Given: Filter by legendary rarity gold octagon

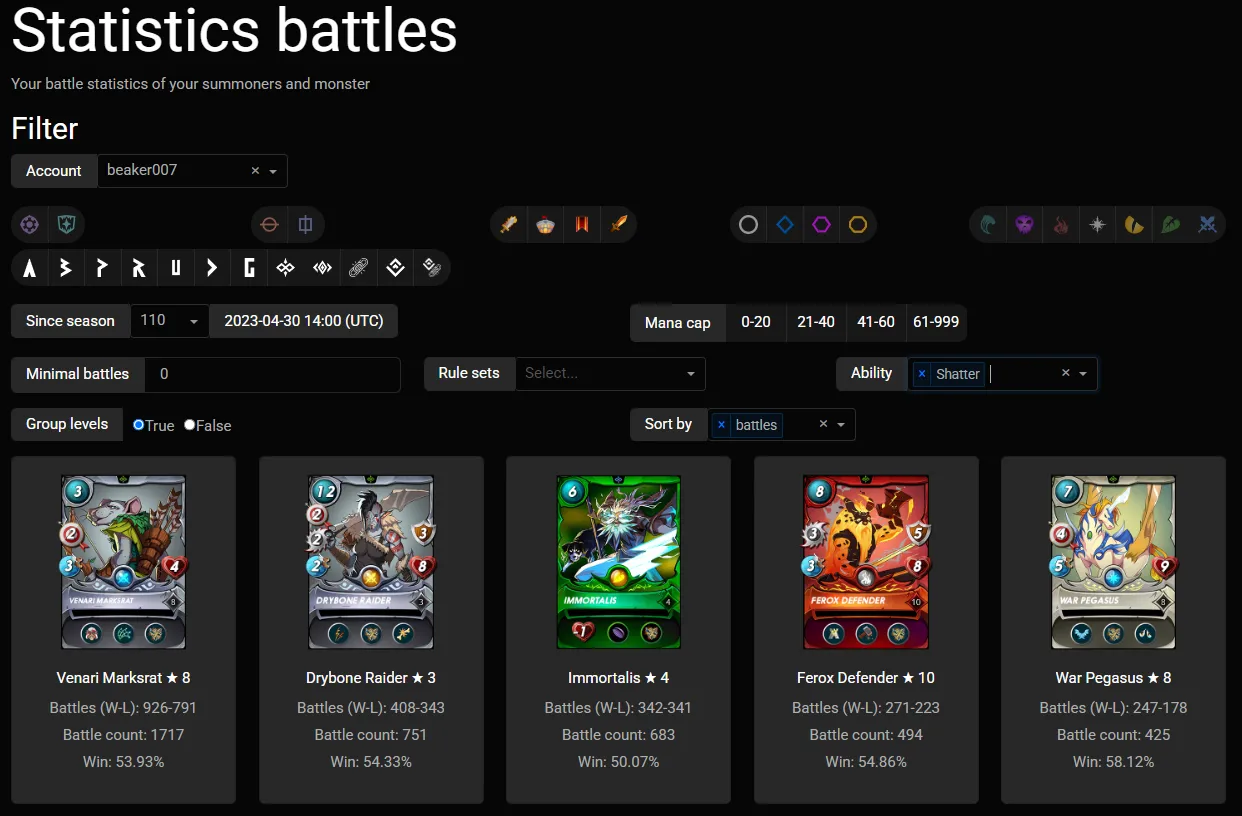Looking at the screenshot, I should [858, 225].
